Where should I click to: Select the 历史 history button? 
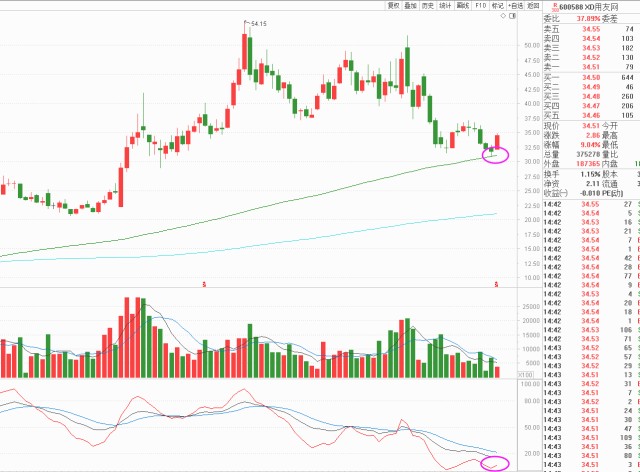click(x=427, y=5)
